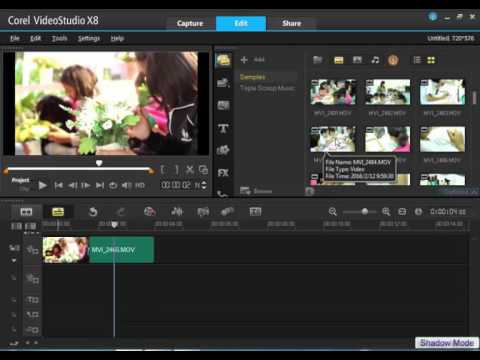Open the Track Motion tool

(x=227, y=212)
